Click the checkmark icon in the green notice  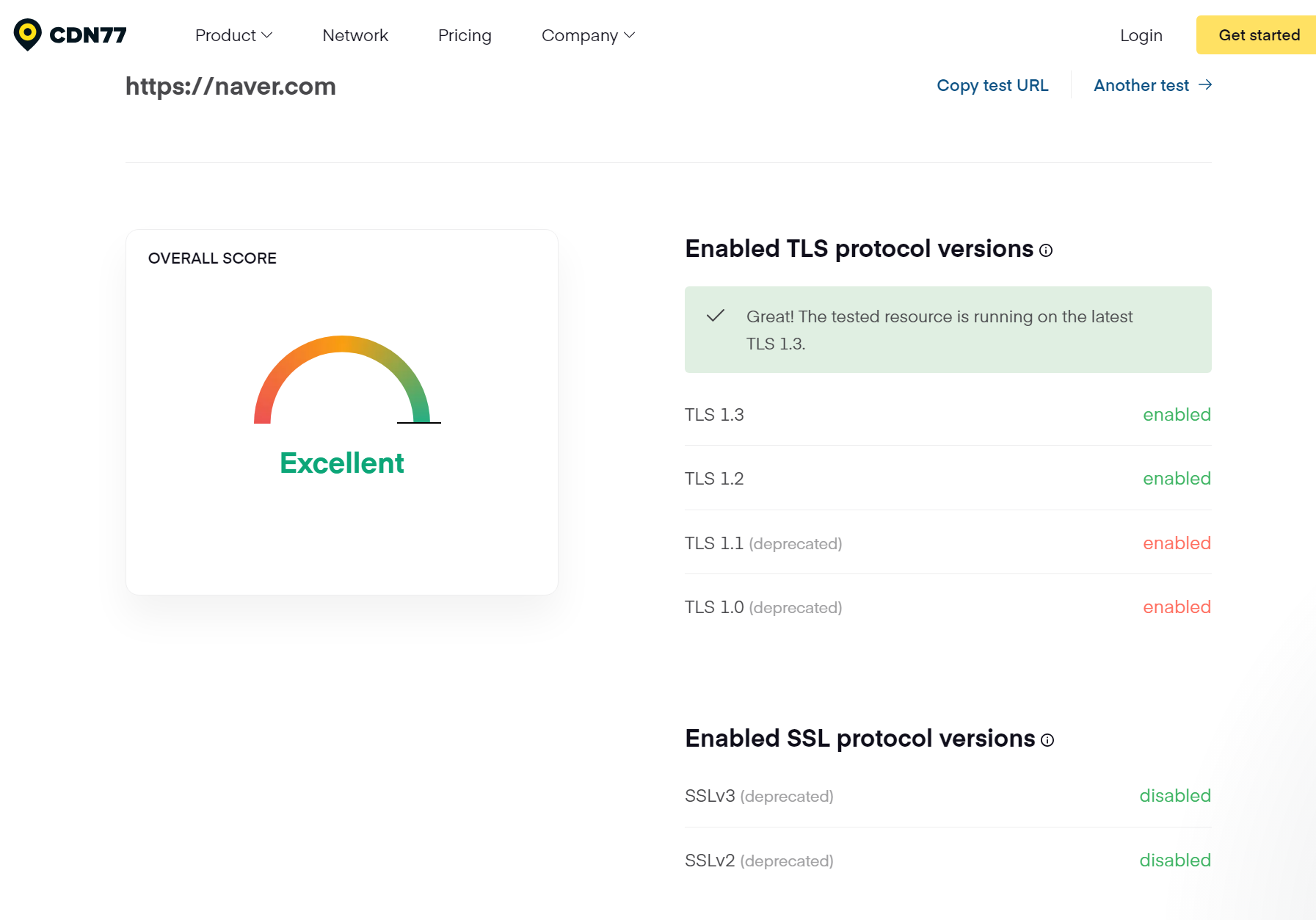716,316
